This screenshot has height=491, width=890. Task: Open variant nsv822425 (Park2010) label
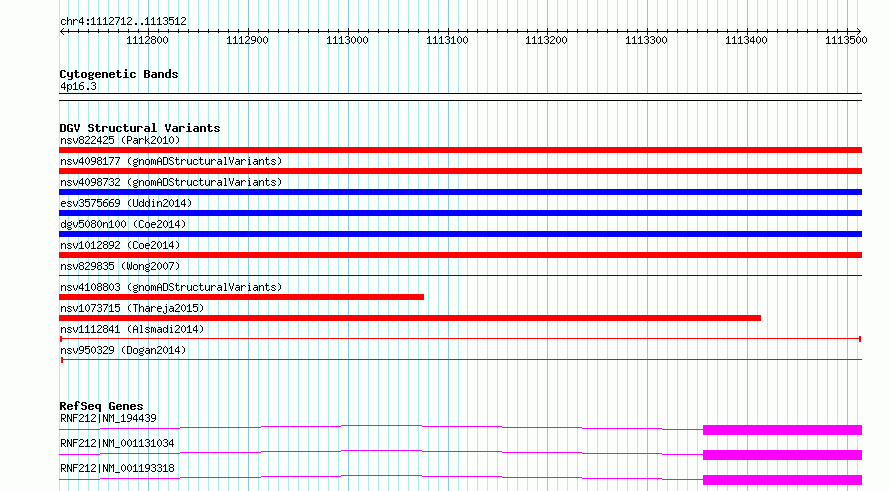pos(120,140)
